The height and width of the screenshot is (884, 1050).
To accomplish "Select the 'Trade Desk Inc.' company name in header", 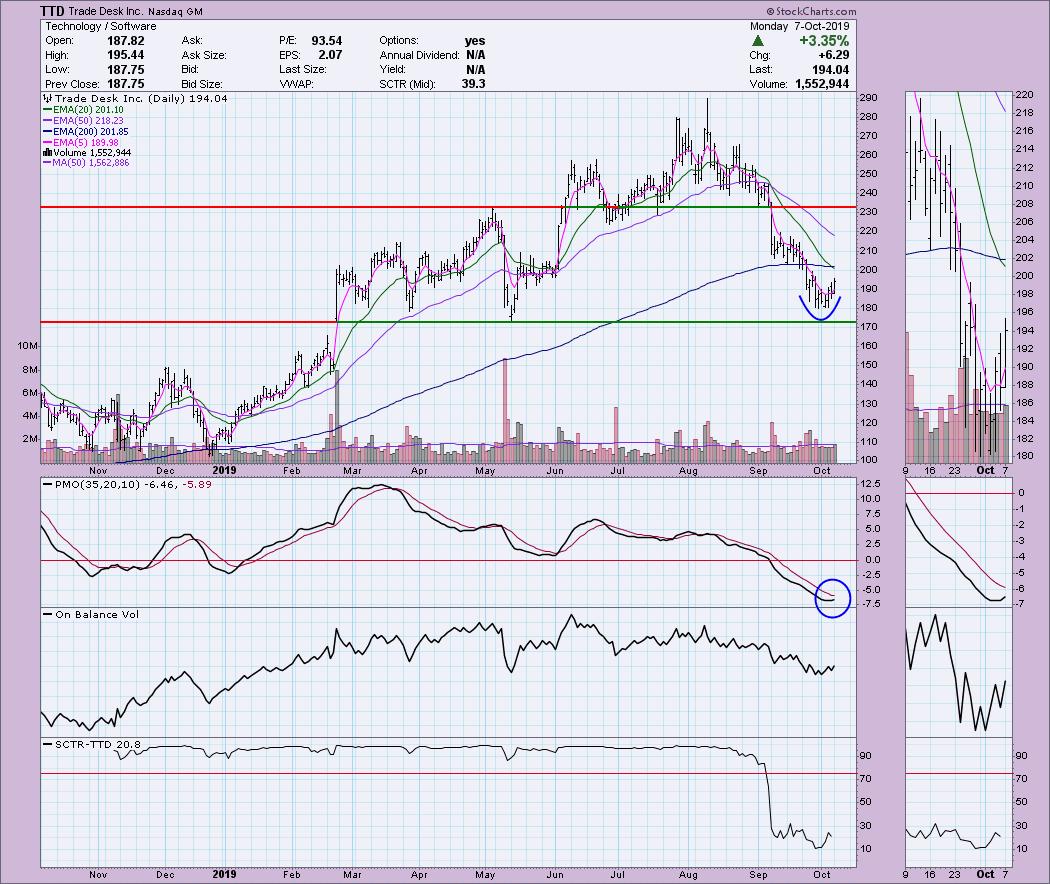I will (x=105, y=11).
